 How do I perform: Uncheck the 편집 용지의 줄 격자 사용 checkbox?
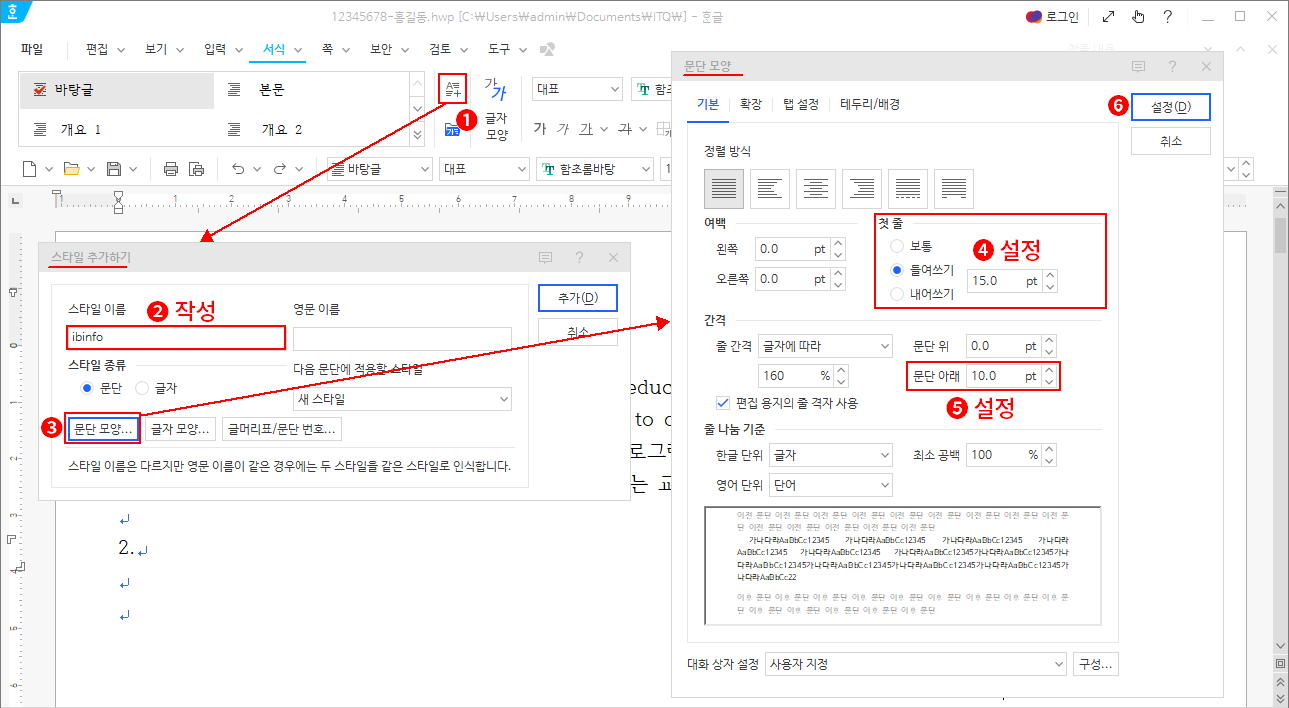pyautogui.click(x=722, y=404)
